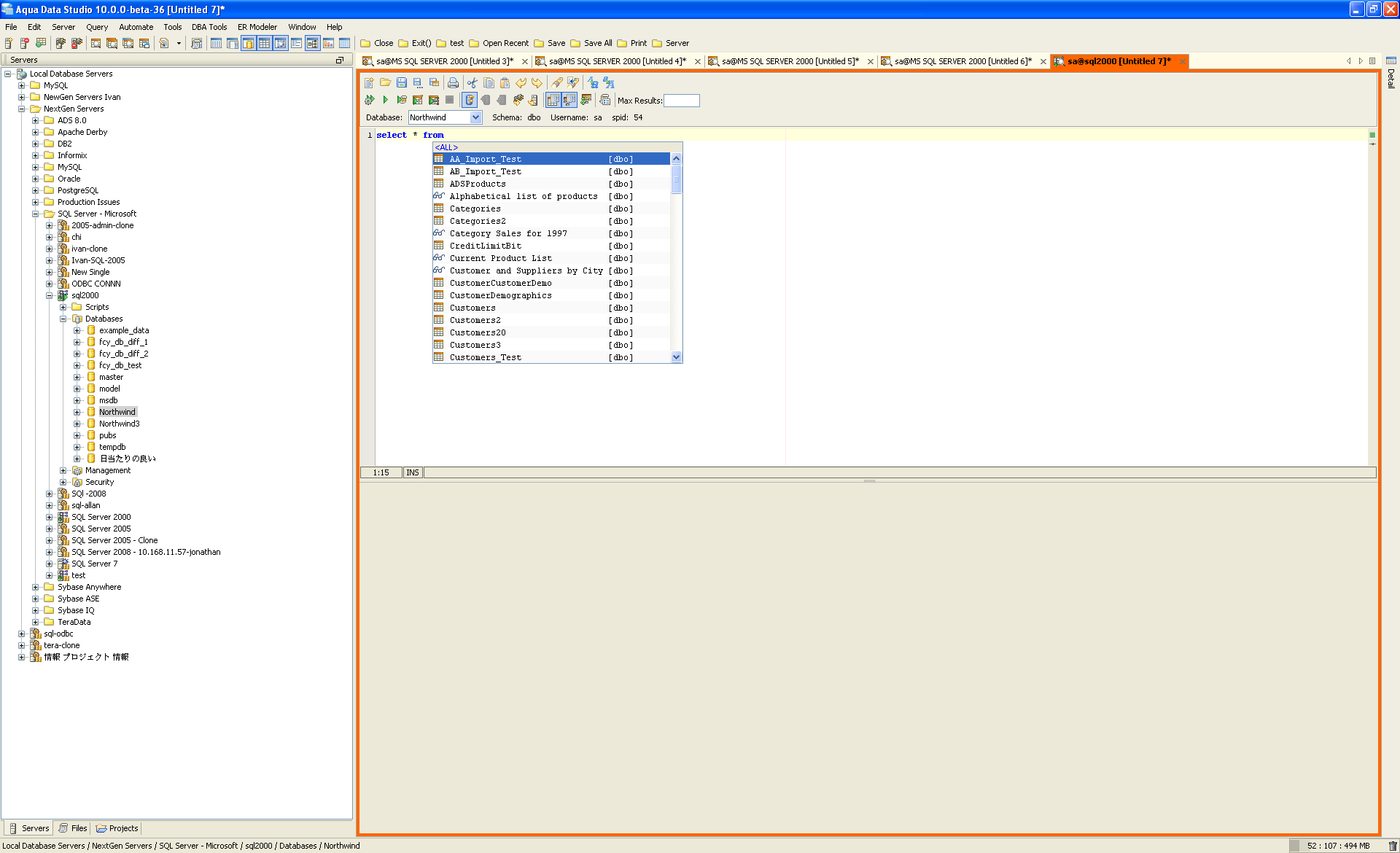Click the Max Results input field
Viewport: 1400px width, 853px height.
pyautogui.click(x=681, y=101)
